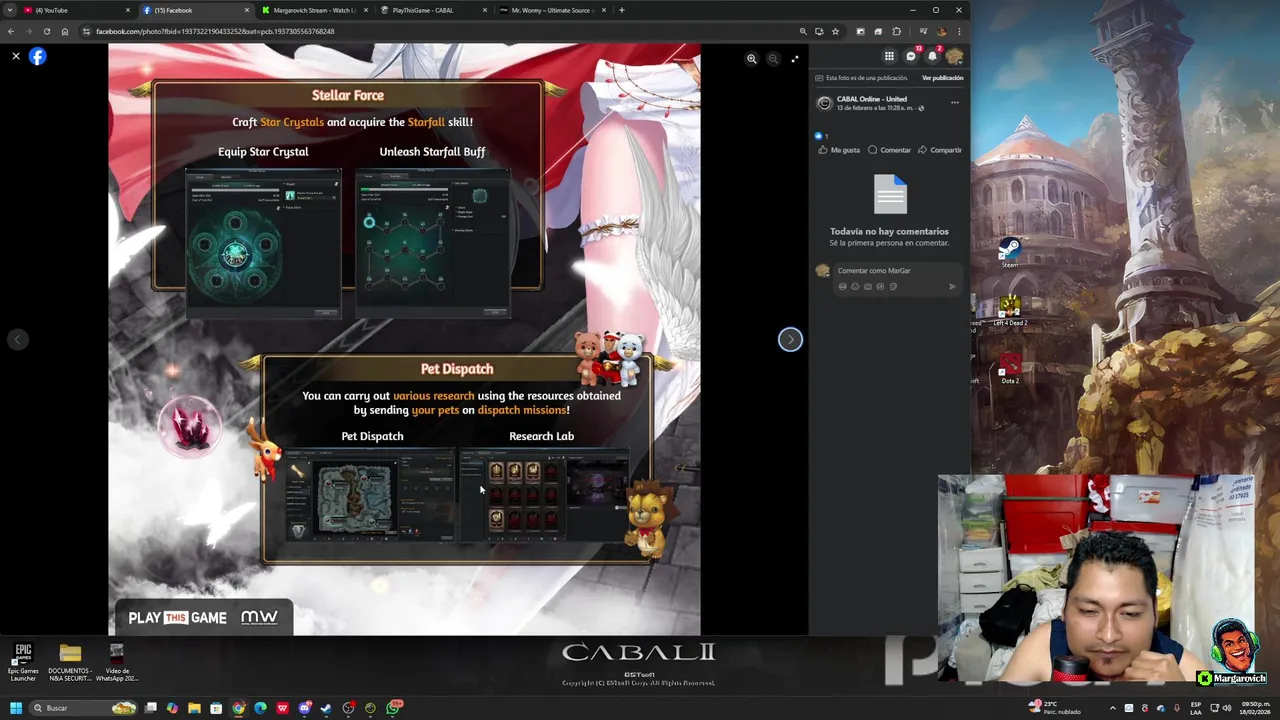Open DOCUMENTOS folder on desktop
The width and height of the screenshot is (1280, 720).
[x=70, y=662]
